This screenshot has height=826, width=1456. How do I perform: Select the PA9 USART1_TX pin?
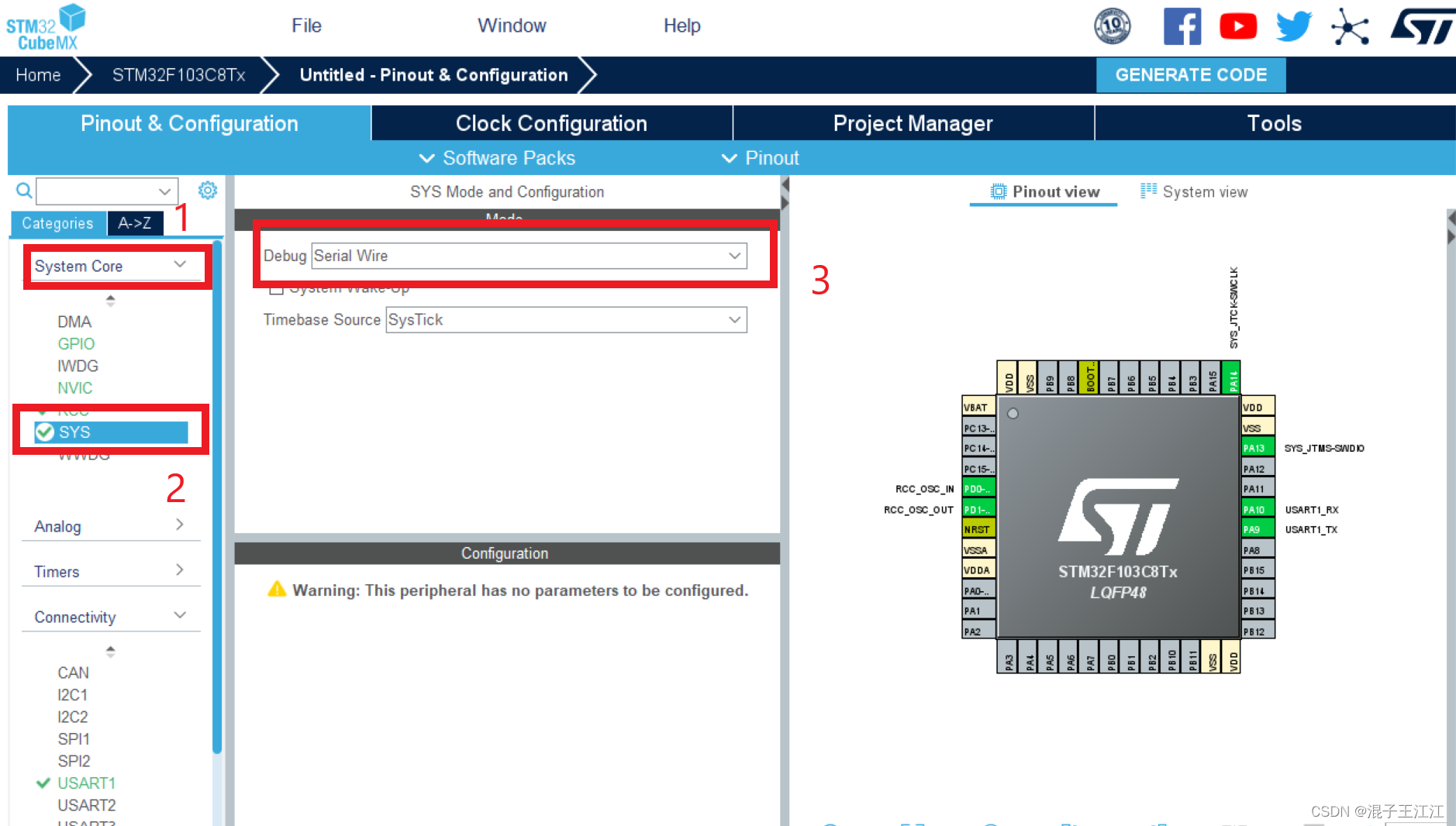click(1258, 529)
